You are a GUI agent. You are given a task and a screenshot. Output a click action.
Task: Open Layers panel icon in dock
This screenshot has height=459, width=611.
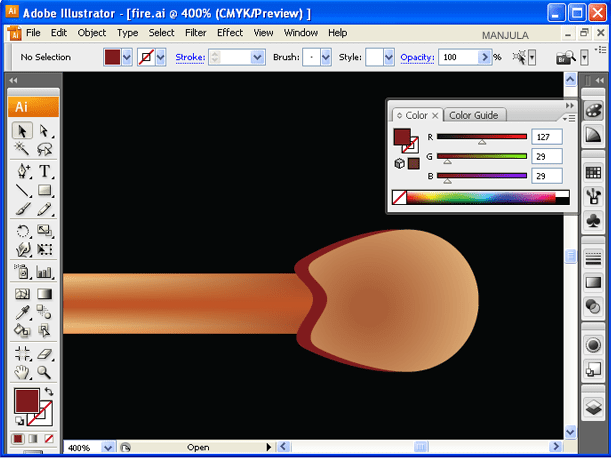click(593, 408)
